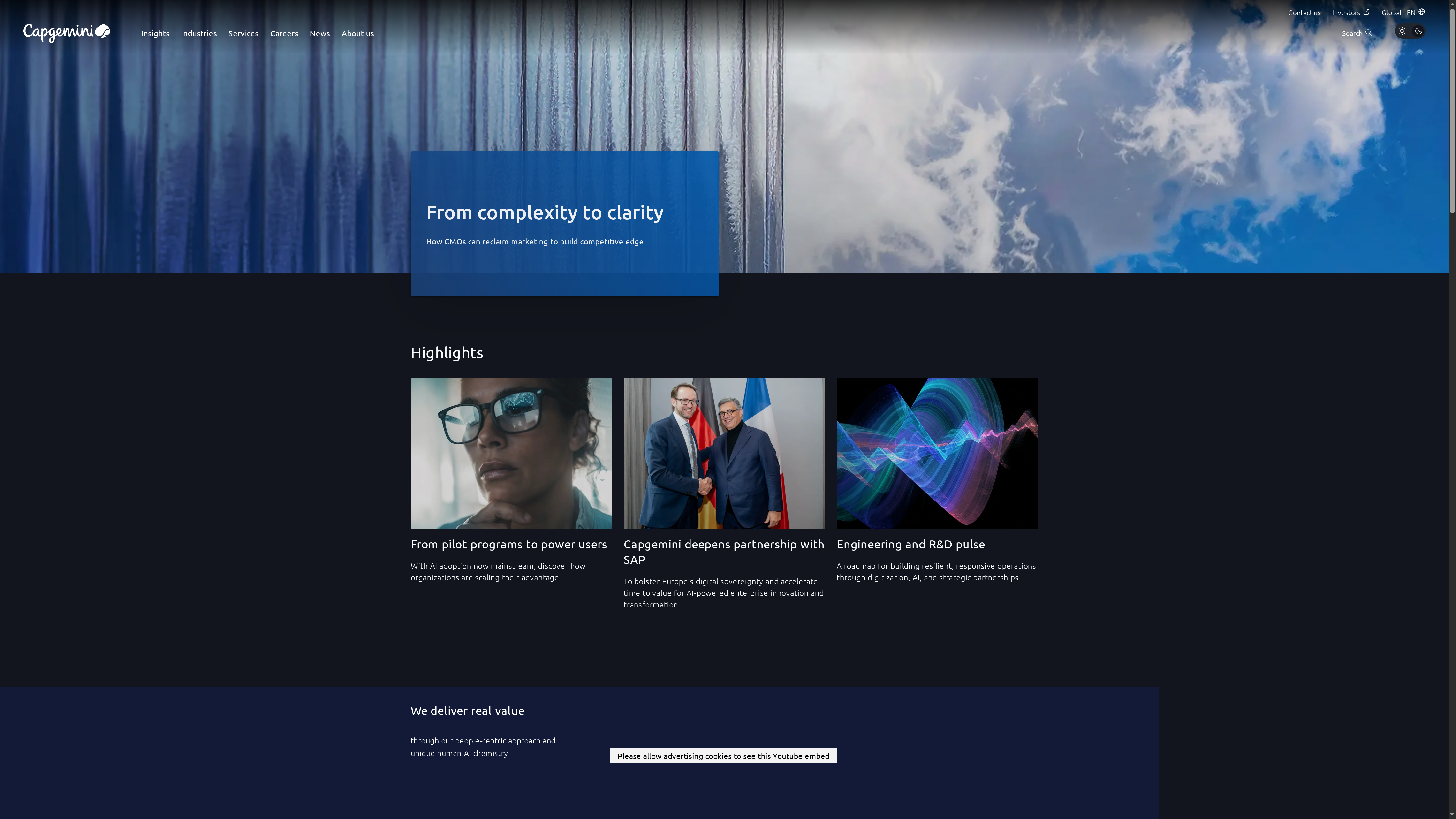Open the colorful wave Engineering thumbnail

937,453
